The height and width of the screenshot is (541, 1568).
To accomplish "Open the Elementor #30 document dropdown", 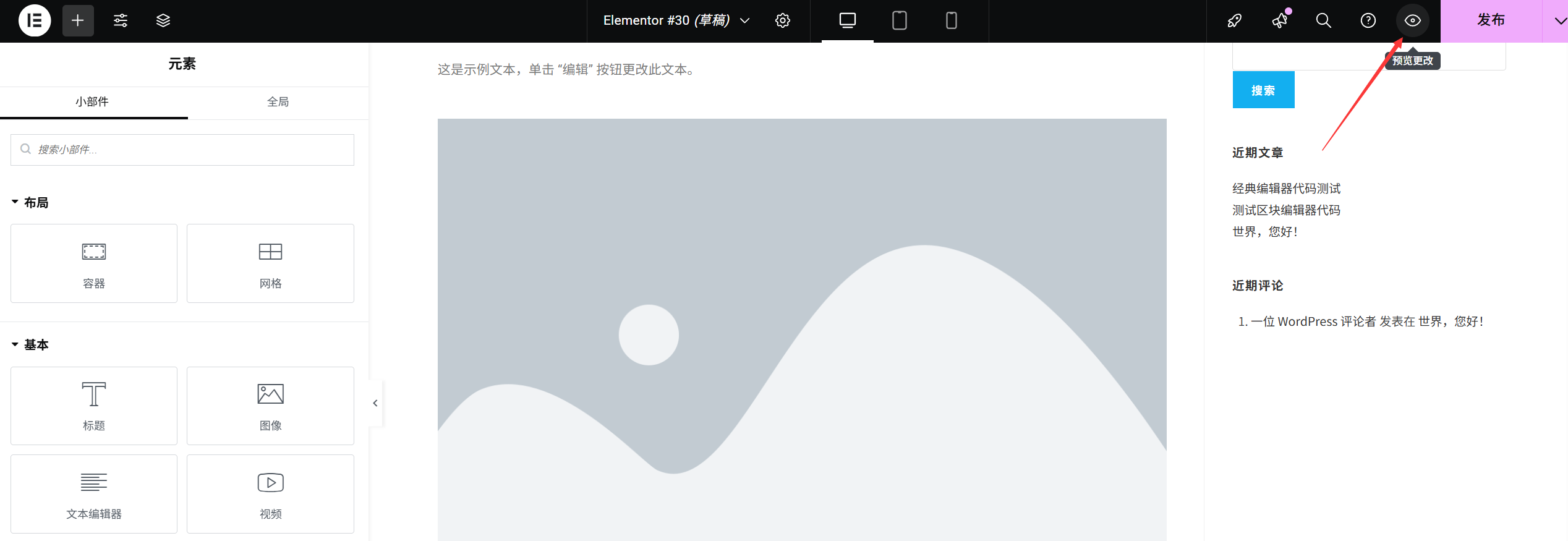I will click(x=677, y=20).
